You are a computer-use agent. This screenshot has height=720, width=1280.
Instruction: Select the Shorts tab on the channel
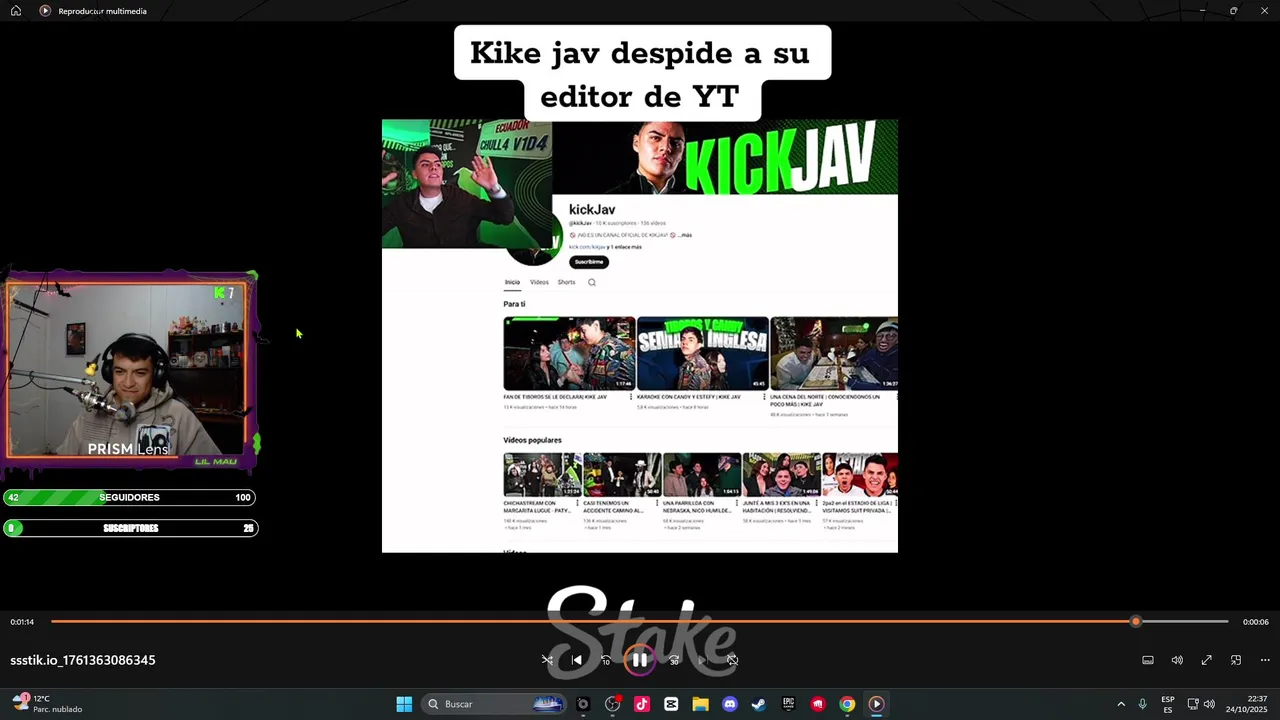coord(566,282)
